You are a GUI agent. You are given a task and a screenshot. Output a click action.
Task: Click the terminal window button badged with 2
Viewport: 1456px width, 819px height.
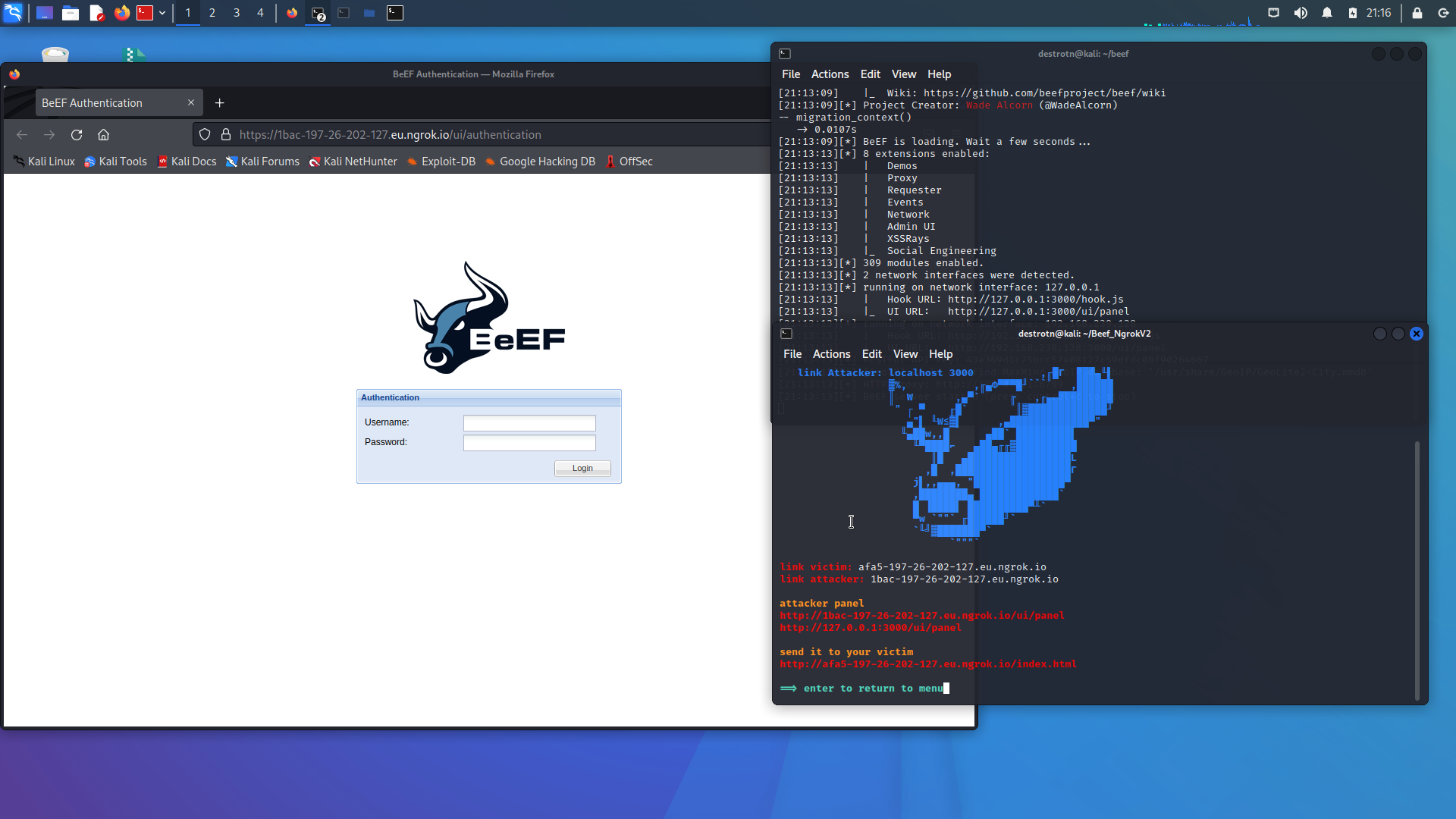pyautogui.click(x=318, y=13)
